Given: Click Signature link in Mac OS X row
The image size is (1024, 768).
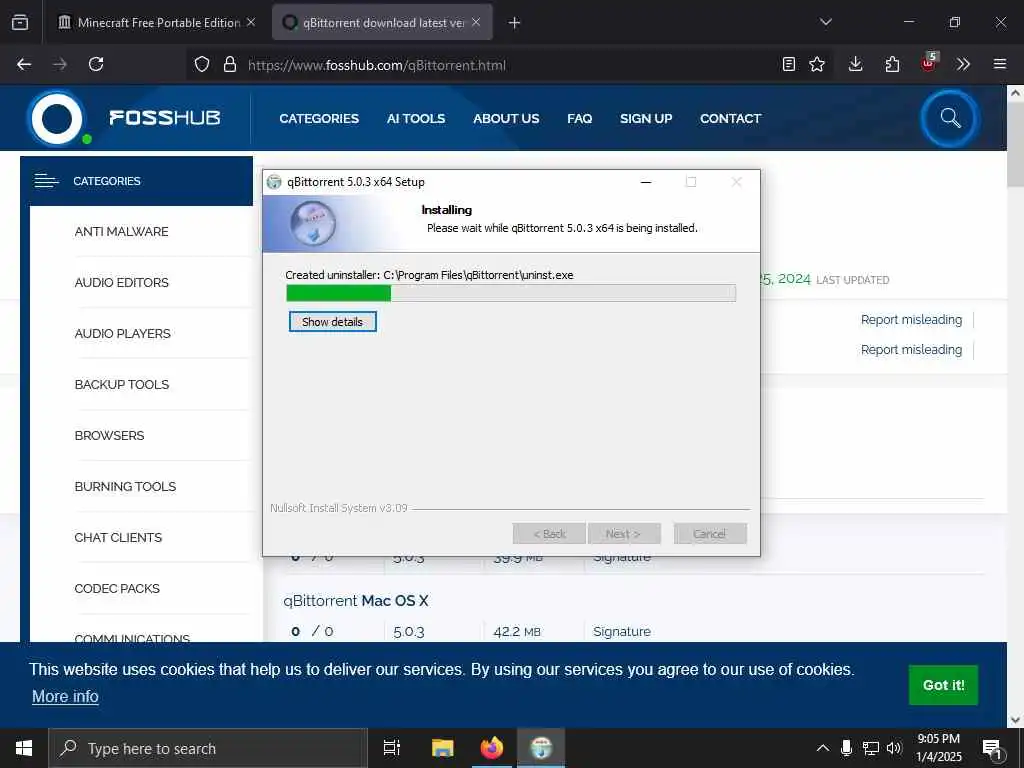Looking at the screenshot, I should (x=622, y=632).
